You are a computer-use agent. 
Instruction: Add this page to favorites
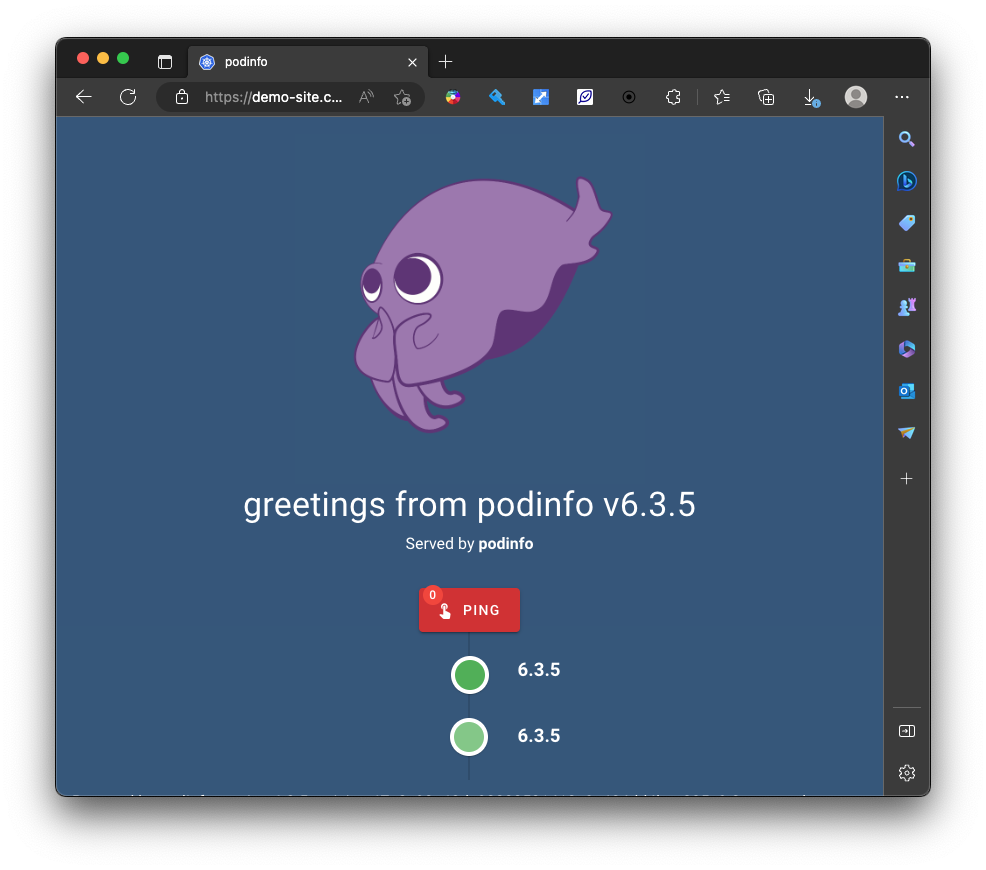[x=402, y=97]
